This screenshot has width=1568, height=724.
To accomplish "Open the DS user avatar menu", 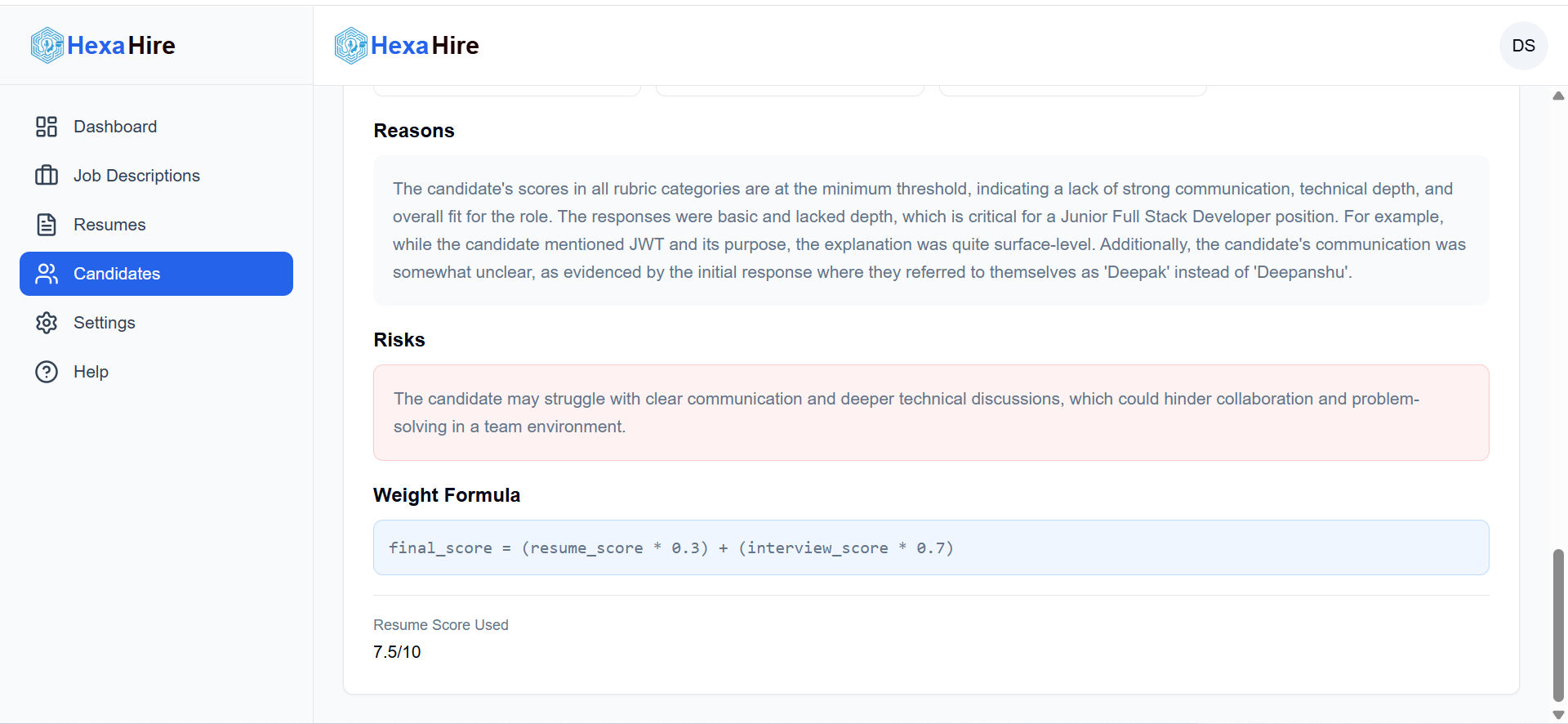I will click(x=1523, y=46).
